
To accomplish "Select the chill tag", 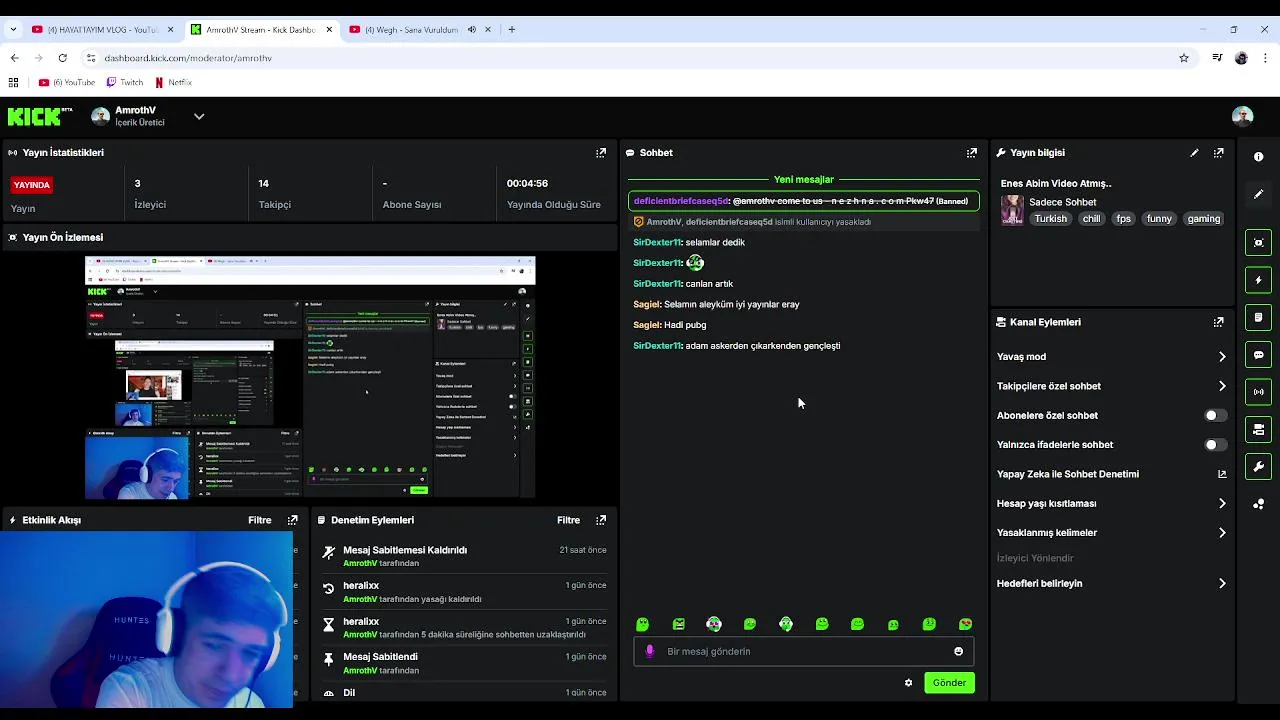I will click(1091, 219).
